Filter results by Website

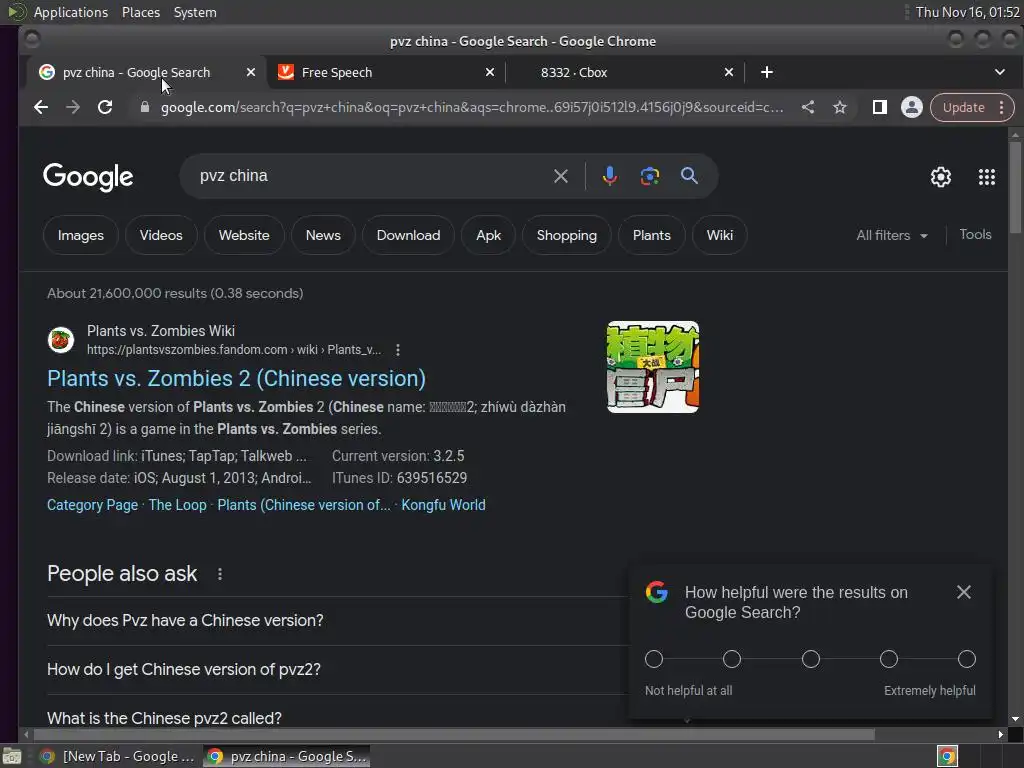tap(244, 235)
